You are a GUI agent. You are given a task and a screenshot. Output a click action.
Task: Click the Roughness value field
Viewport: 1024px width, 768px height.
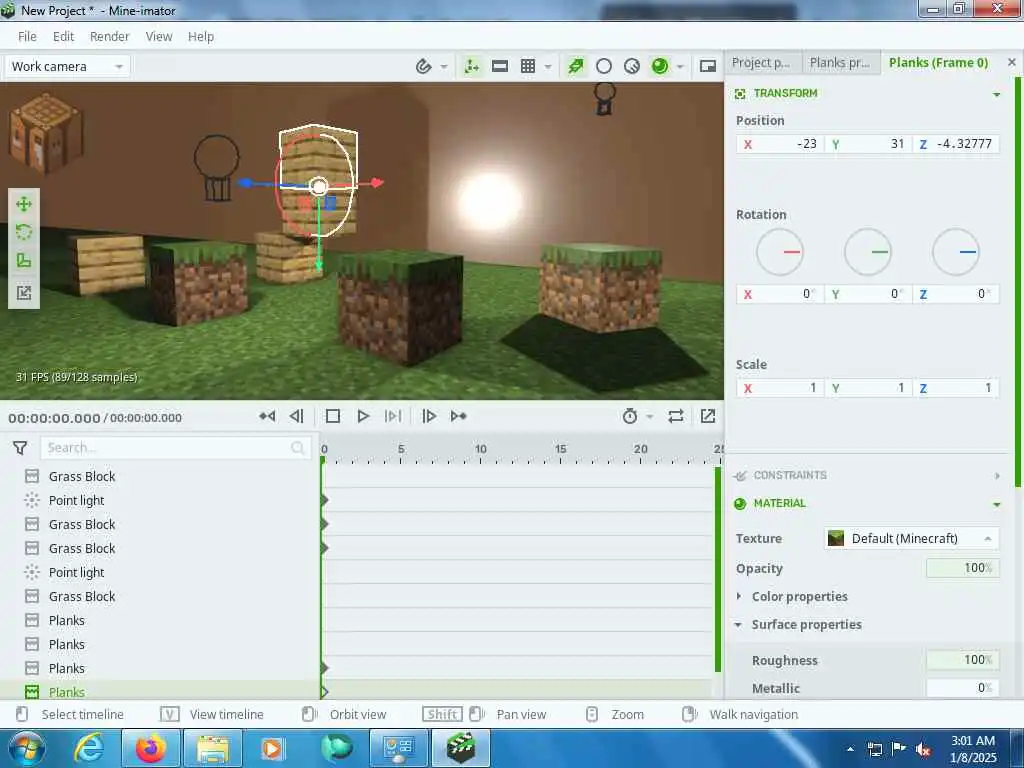963,660
